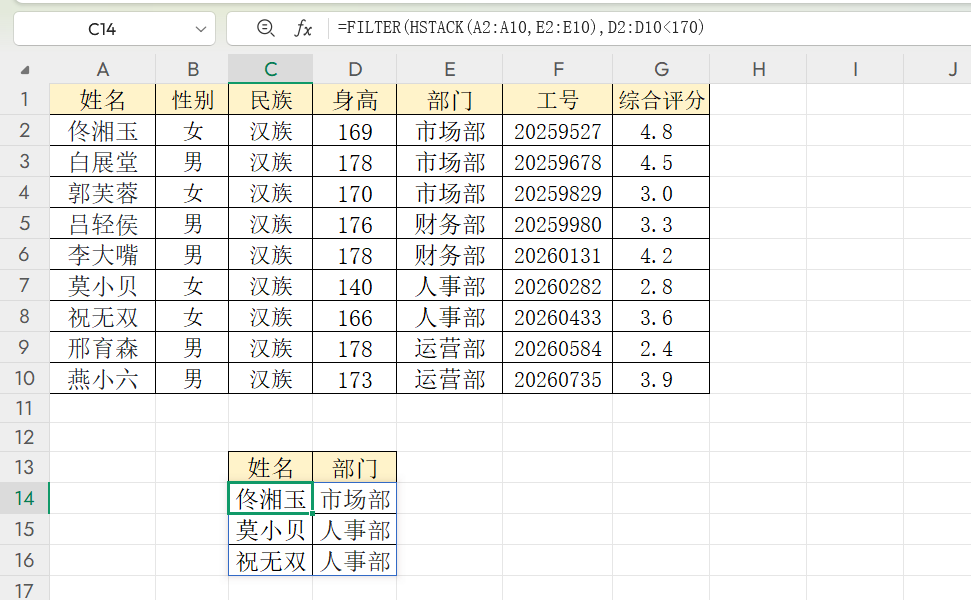Click the 部门 header in row 13

(x=355, y=468)
